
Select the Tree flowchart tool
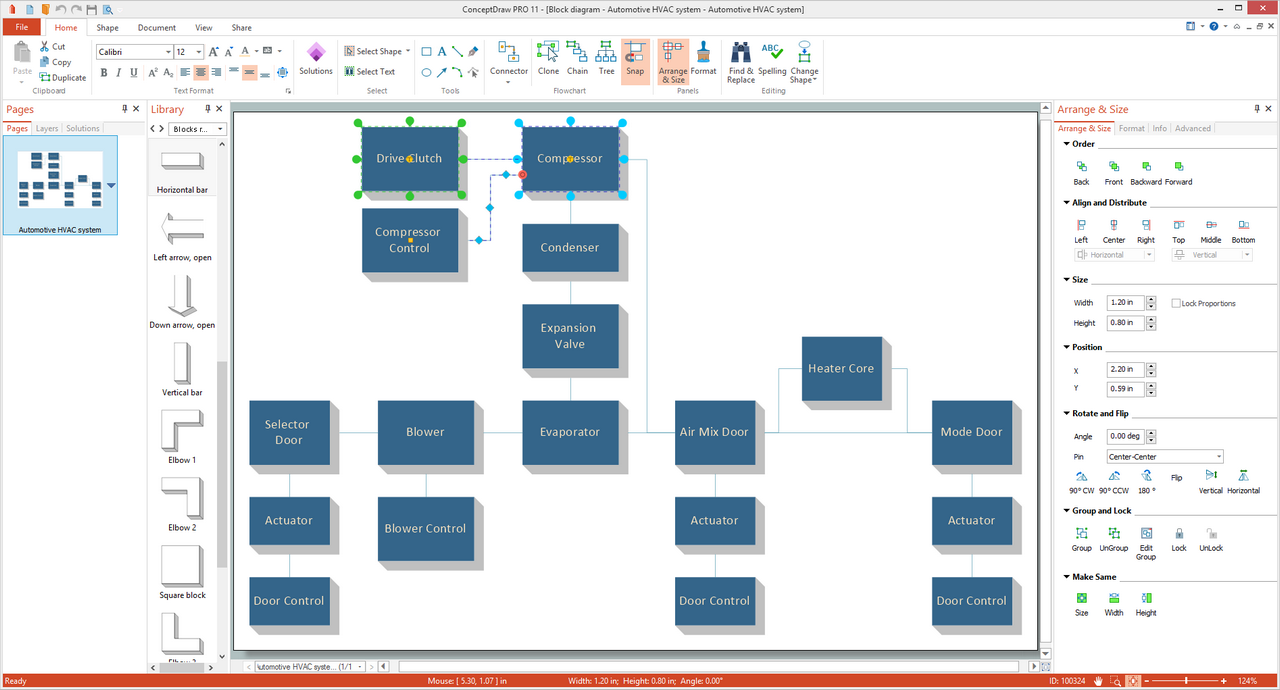606,58
